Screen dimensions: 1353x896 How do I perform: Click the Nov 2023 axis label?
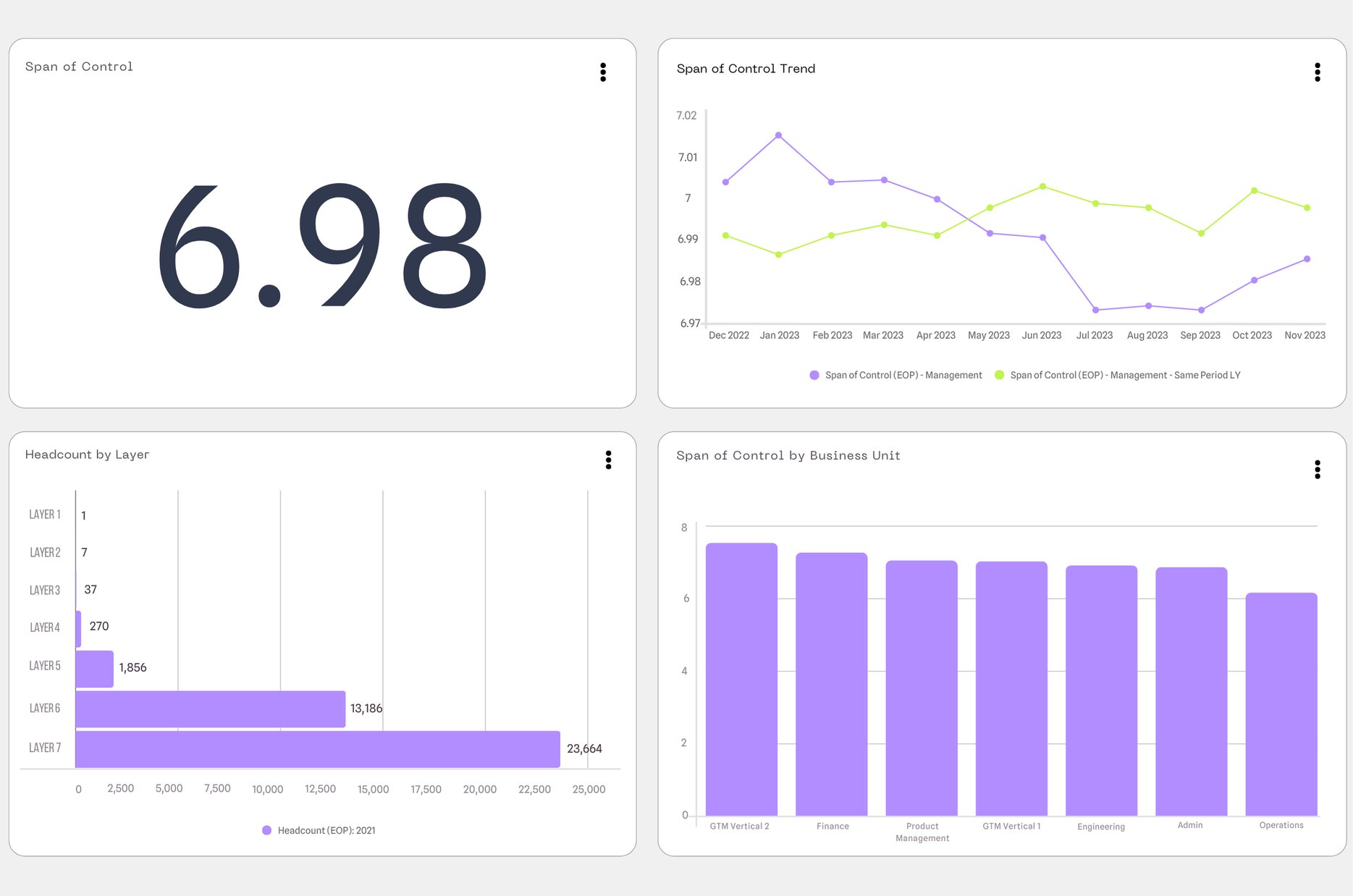point(1304,335)
